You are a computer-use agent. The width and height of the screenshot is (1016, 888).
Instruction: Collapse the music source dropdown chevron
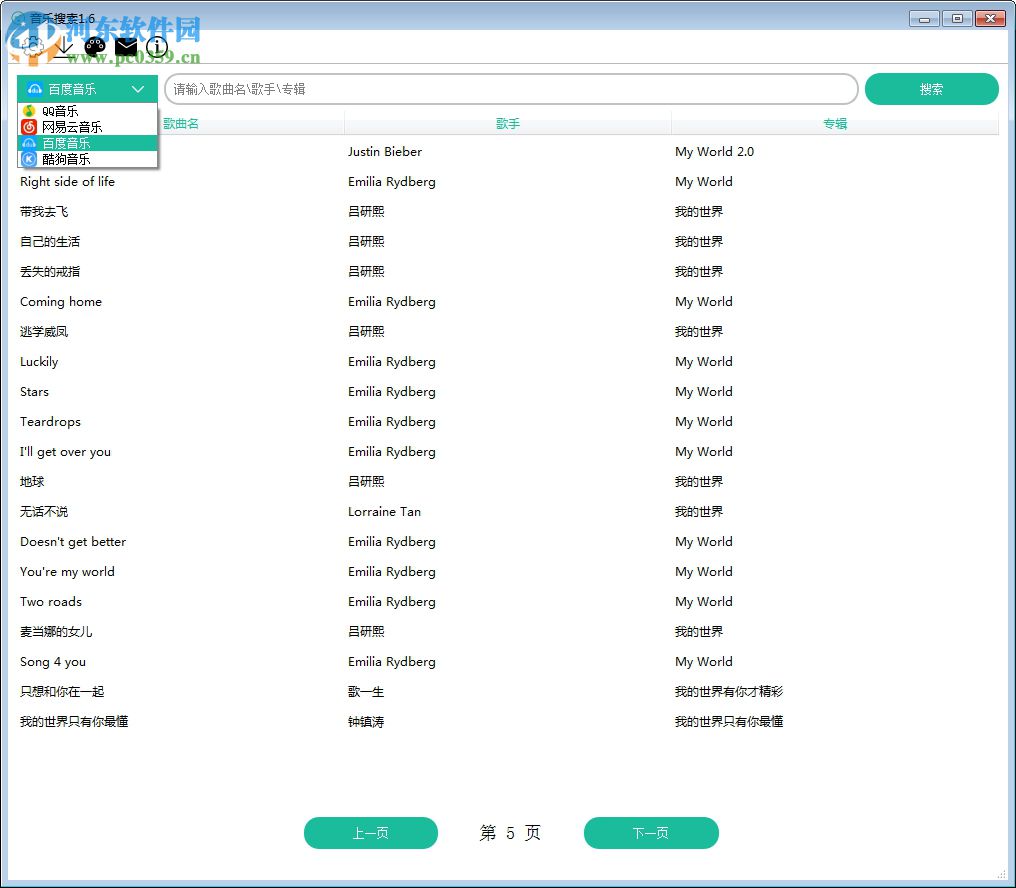pos(139,89)
